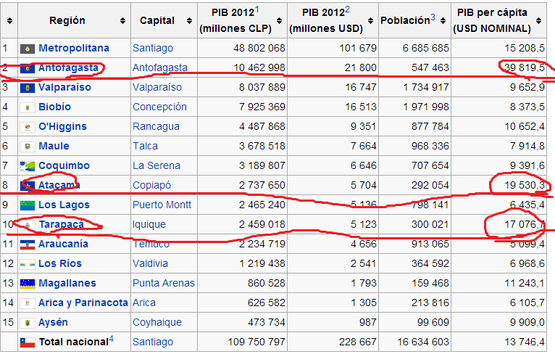Click the Metropolitana region flag icon
The image size is (555, 362).
click(27, 49)
